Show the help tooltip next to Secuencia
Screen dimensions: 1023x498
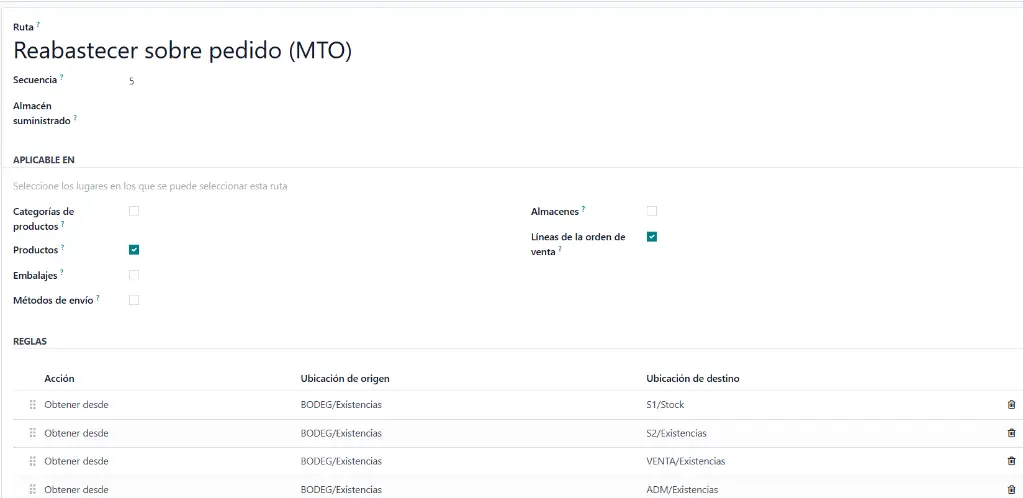tap(62, 77)
